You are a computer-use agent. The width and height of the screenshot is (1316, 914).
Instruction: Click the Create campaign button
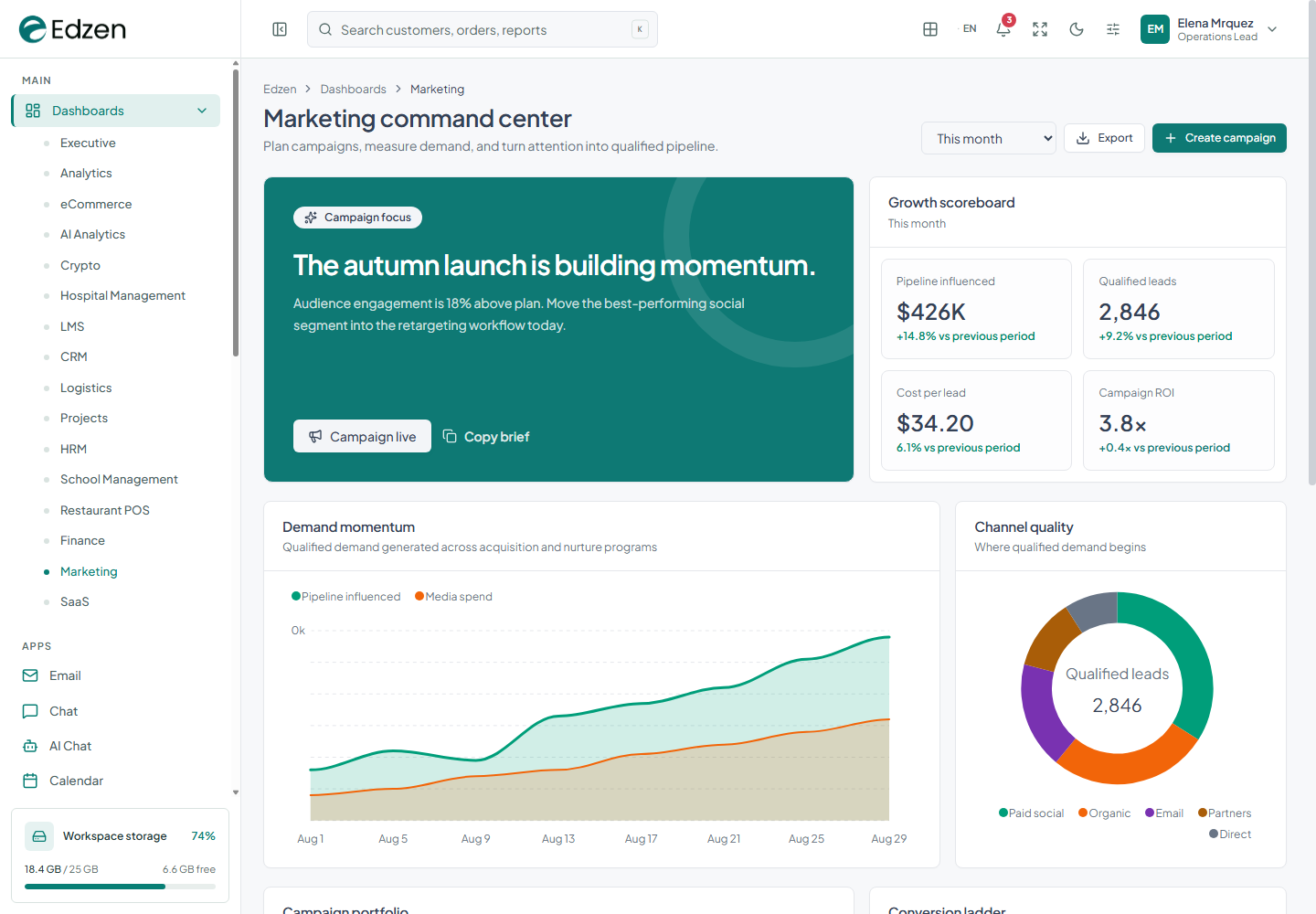(x=1219, y=138)
